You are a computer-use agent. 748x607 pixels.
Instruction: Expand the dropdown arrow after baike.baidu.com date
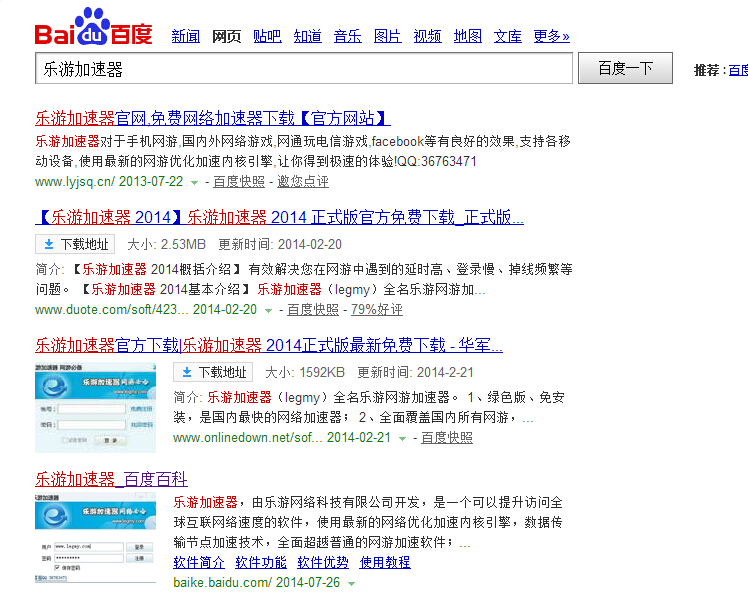pyautogui.click(x=352, y=584)
